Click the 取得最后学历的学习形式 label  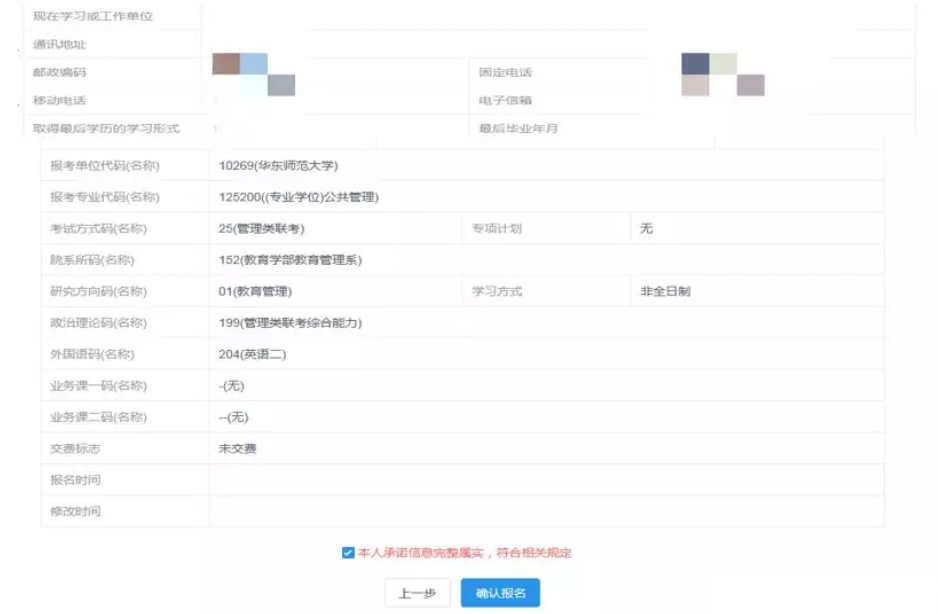[106, 129]
